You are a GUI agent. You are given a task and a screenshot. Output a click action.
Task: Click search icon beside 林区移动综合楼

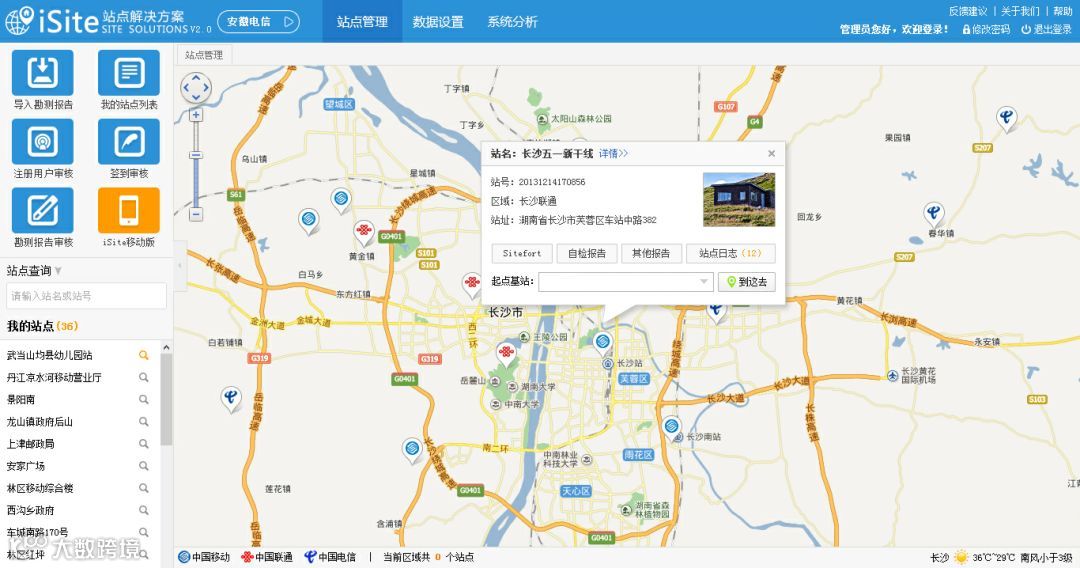click(143, 488)
